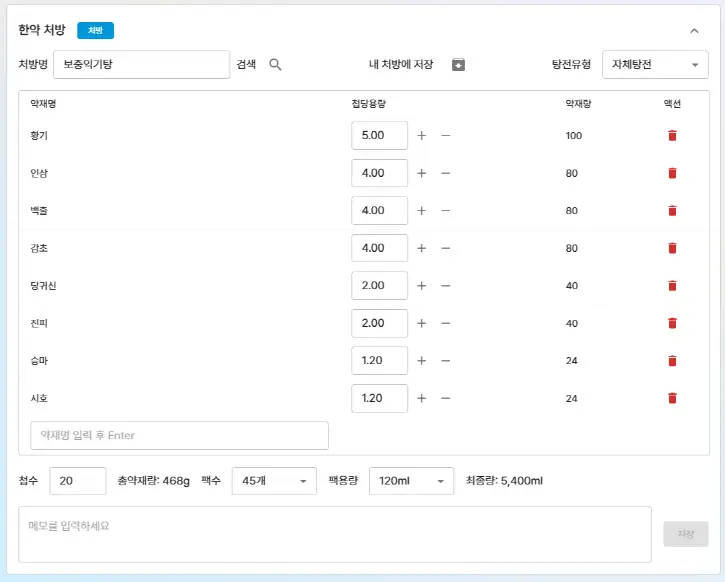The width and height of the screenshot is (725, 582).
Task: Decrease 백출 dosage with minus button
Action: click(x=446, y=211)
